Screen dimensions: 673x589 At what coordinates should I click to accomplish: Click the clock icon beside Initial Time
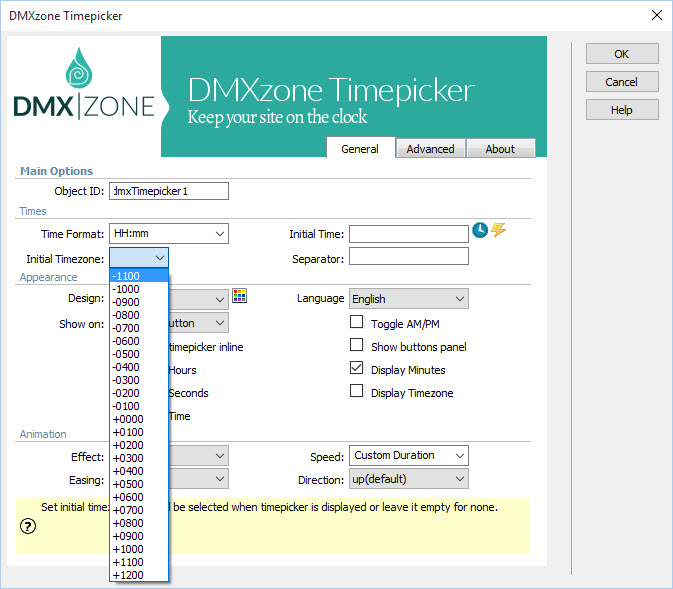tap(480, 230)
